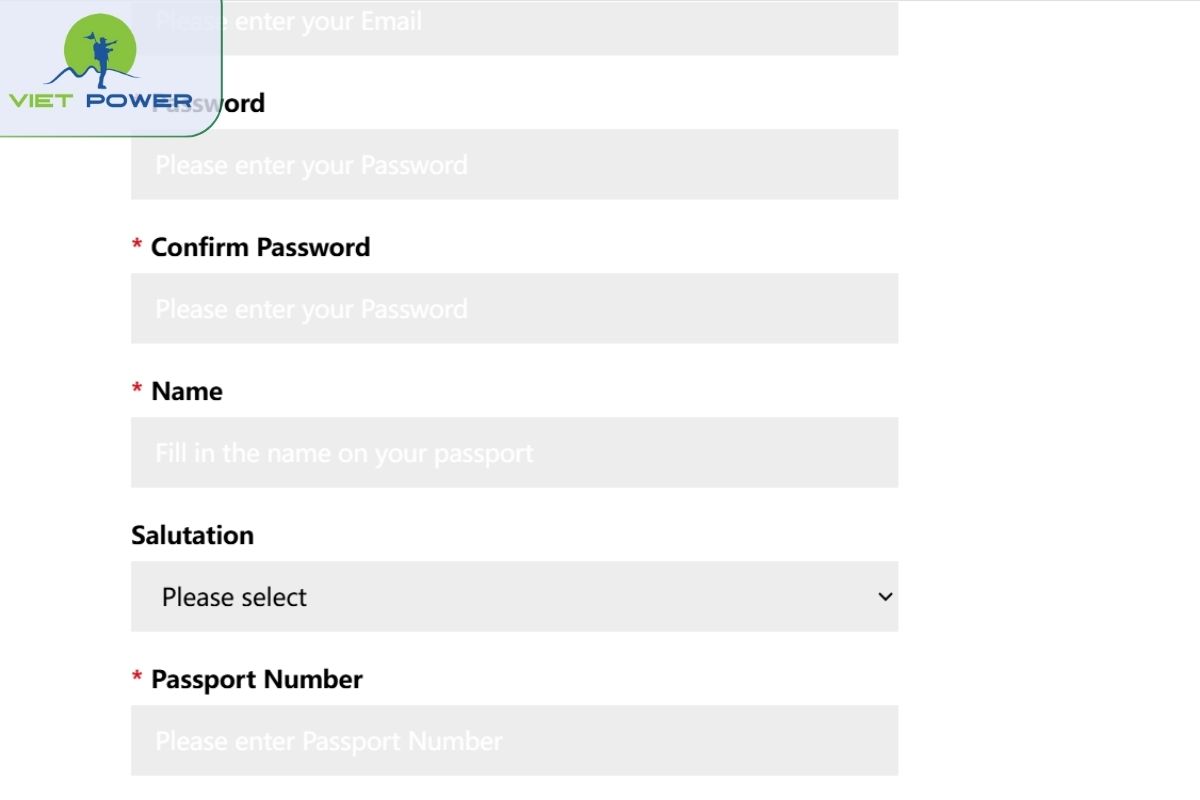Click the passport name input field
The width and height of the screenshot is (1200, 800).
(514, 452)
